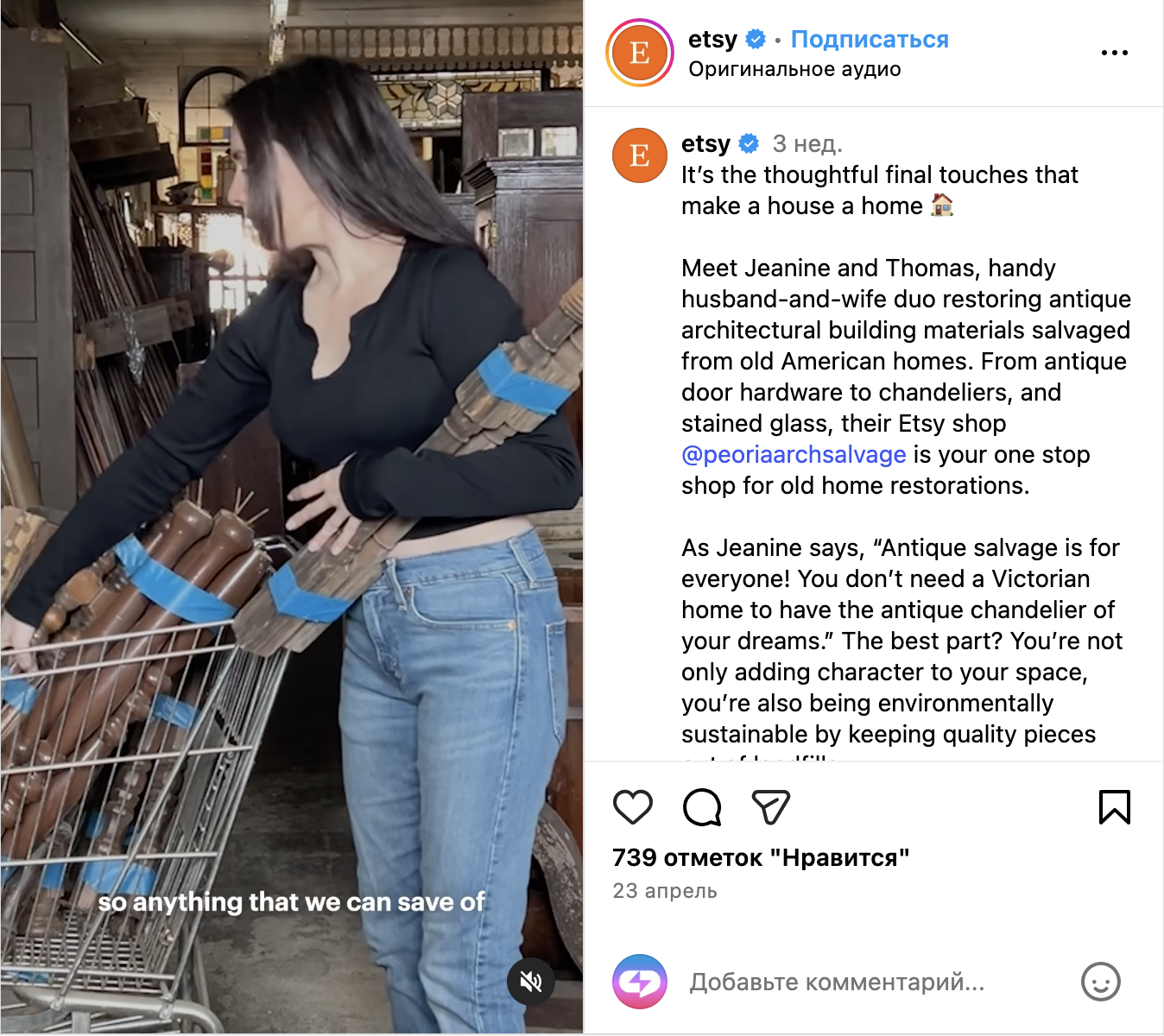The width and height of the screenshot is (1164, 1036).
Task: Click the 23 апрель post date
Action: point(665,891)
